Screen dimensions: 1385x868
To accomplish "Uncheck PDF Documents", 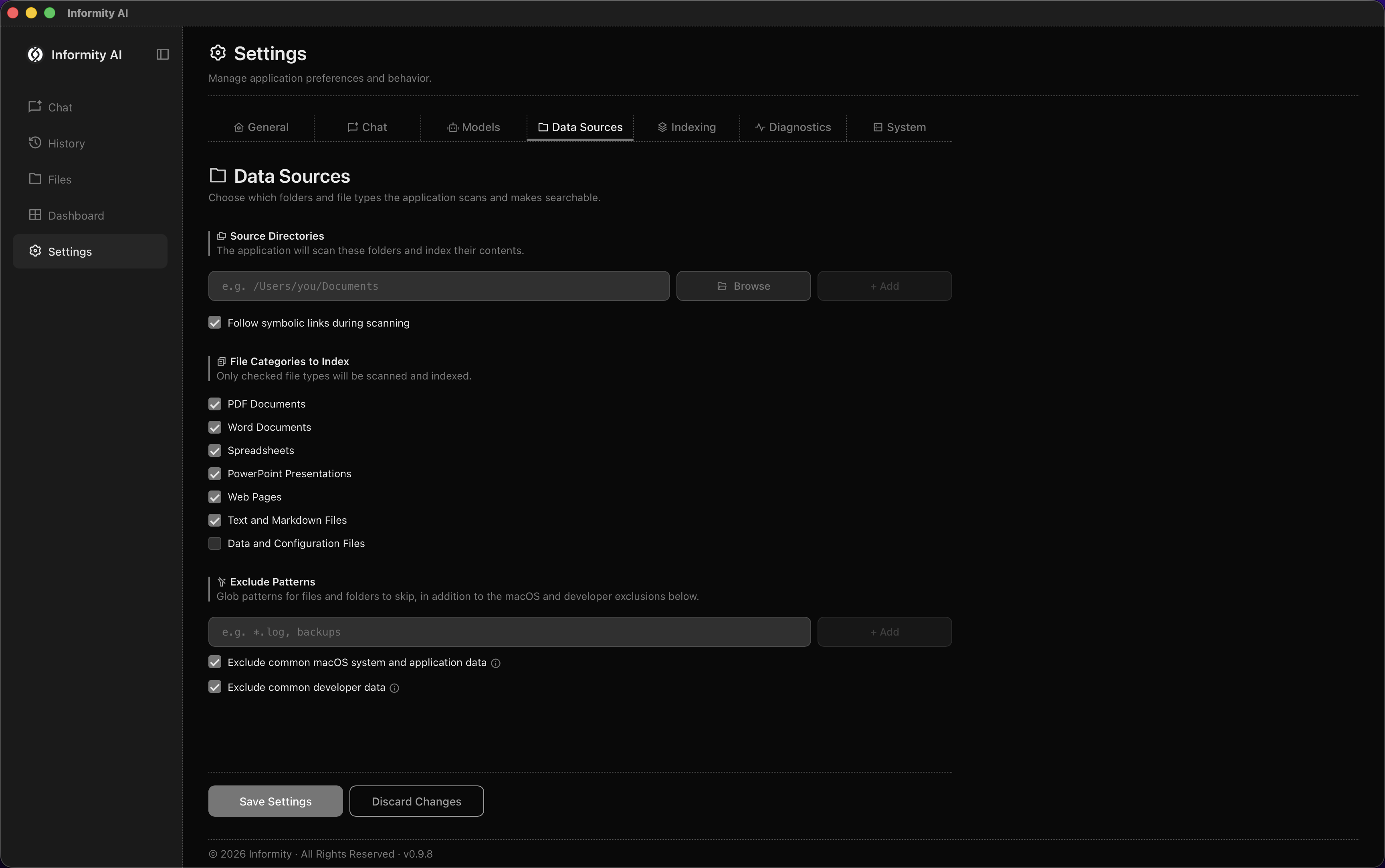I will click(x=215, y=404).
